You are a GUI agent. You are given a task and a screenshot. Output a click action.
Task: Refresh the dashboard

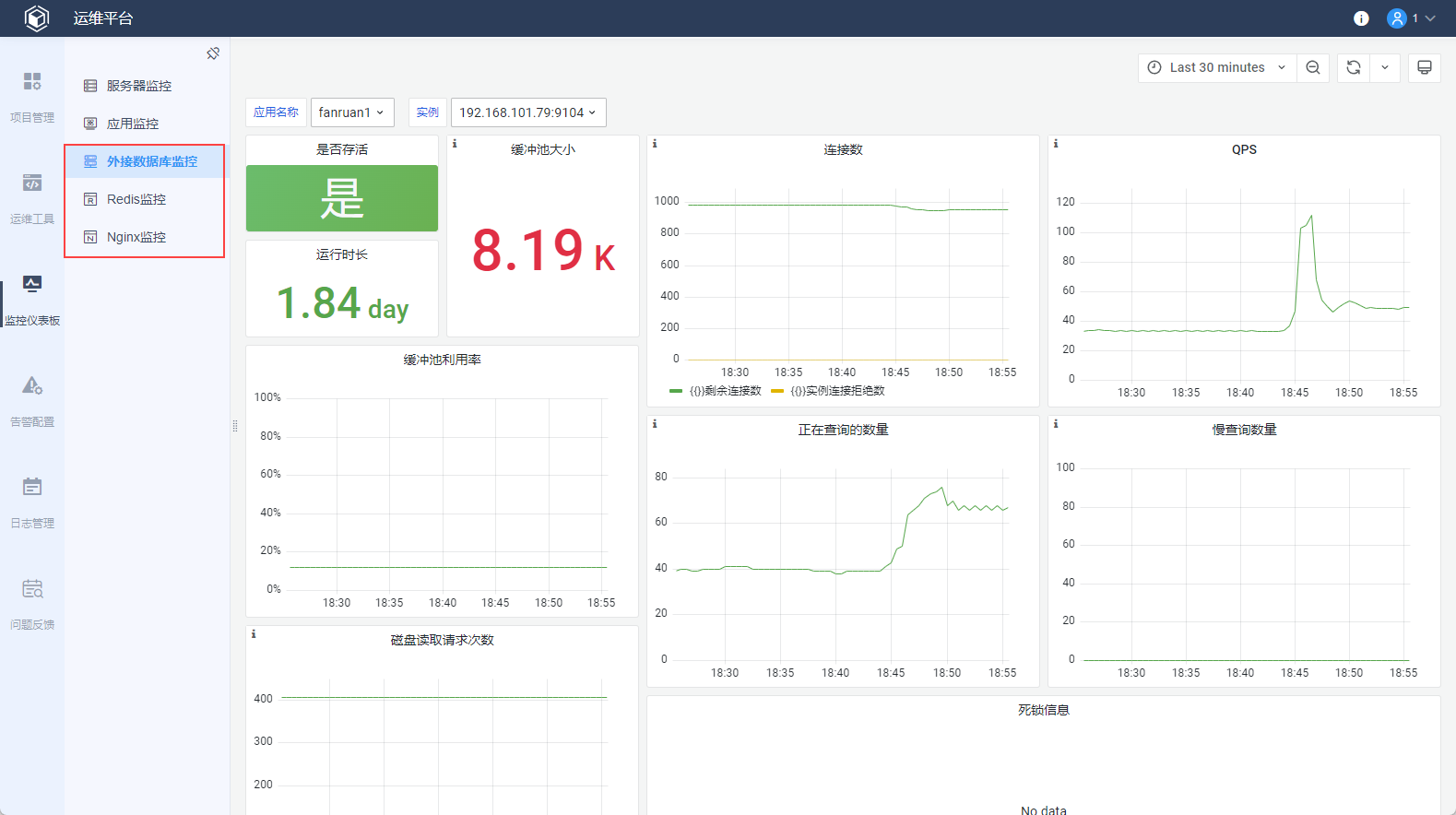pyautogui.click(x=1354, y=67)
